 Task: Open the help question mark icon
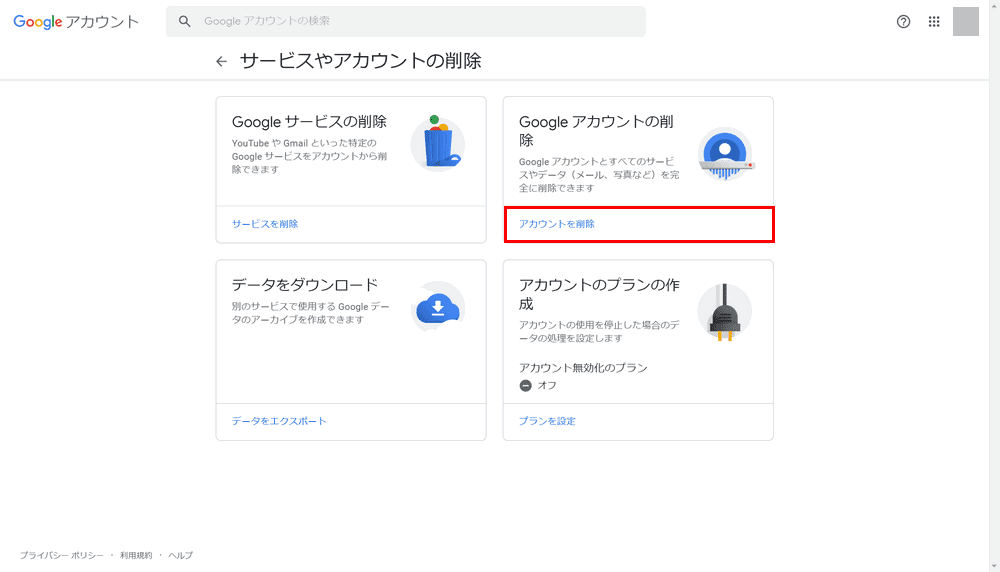tap(903, 22)
